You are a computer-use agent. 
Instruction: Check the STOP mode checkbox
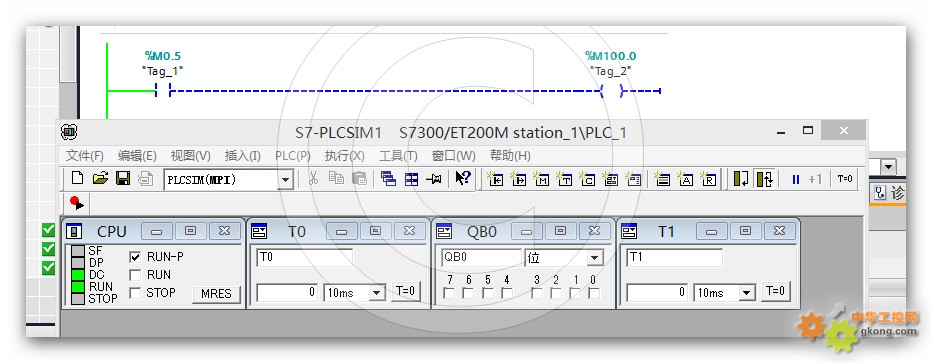click(136, 293)
